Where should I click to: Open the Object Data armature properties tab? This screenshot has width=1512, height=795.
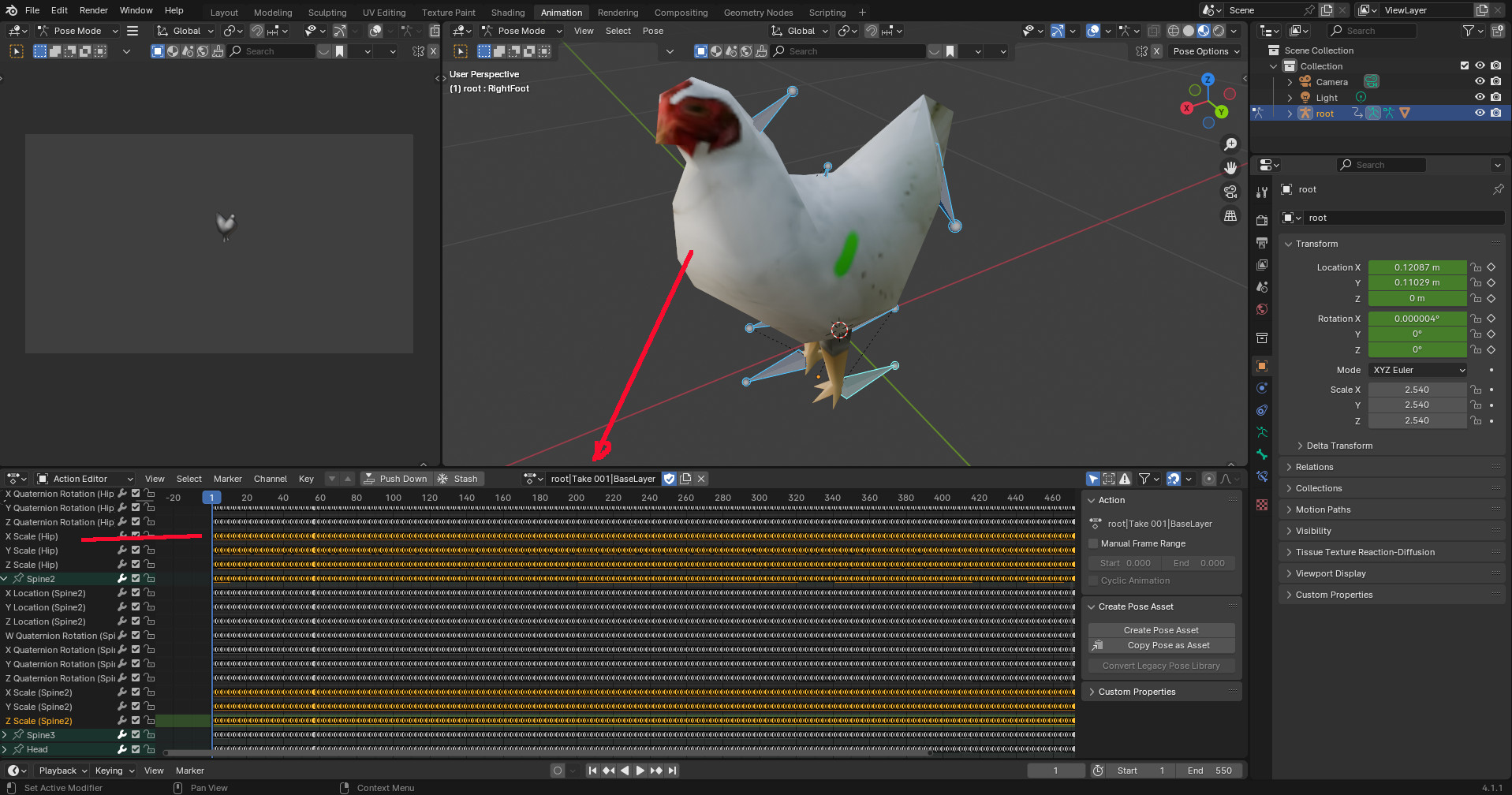1262,432
